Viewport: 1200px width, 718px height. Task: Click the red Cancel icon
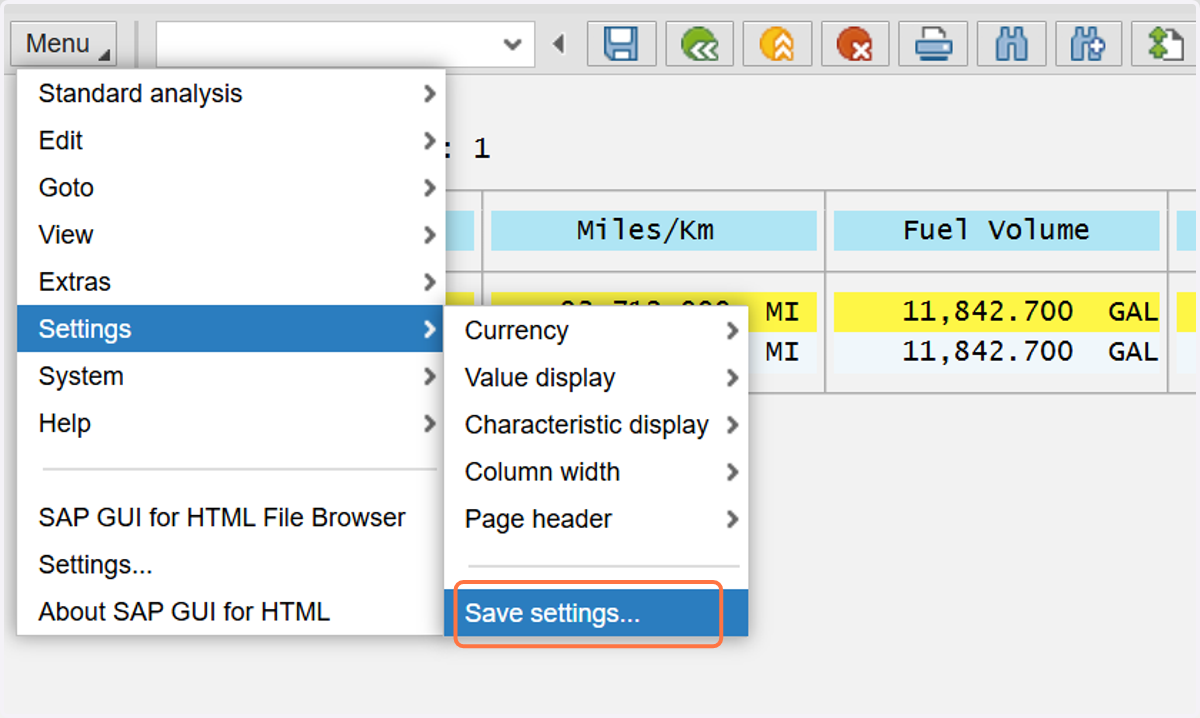[855, 44]
